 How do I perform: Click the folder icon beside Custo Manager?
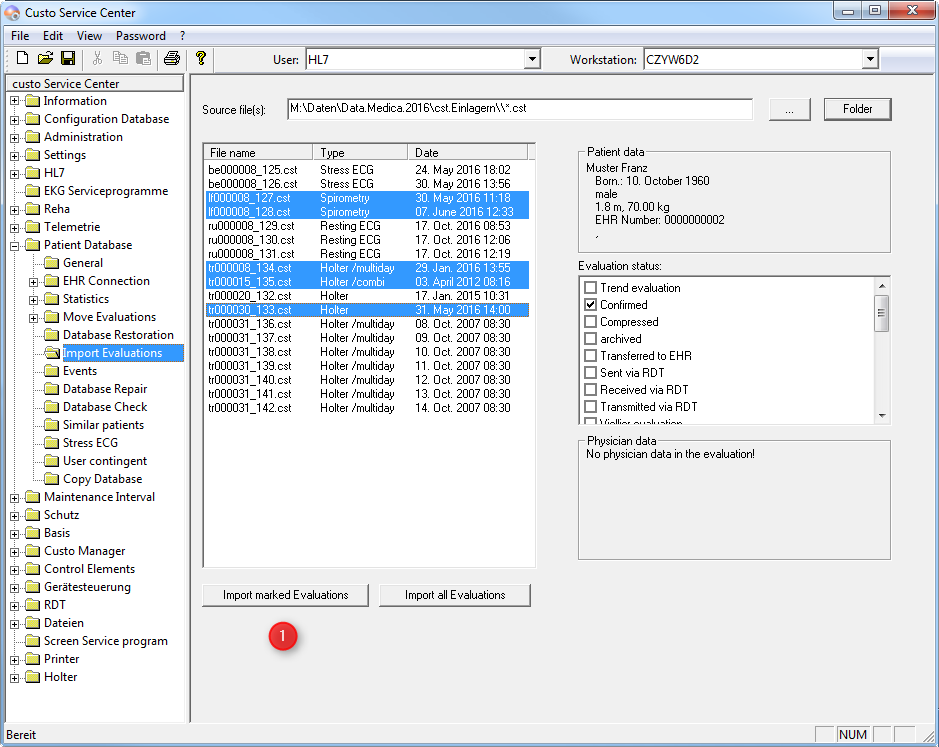coord(33,551)
